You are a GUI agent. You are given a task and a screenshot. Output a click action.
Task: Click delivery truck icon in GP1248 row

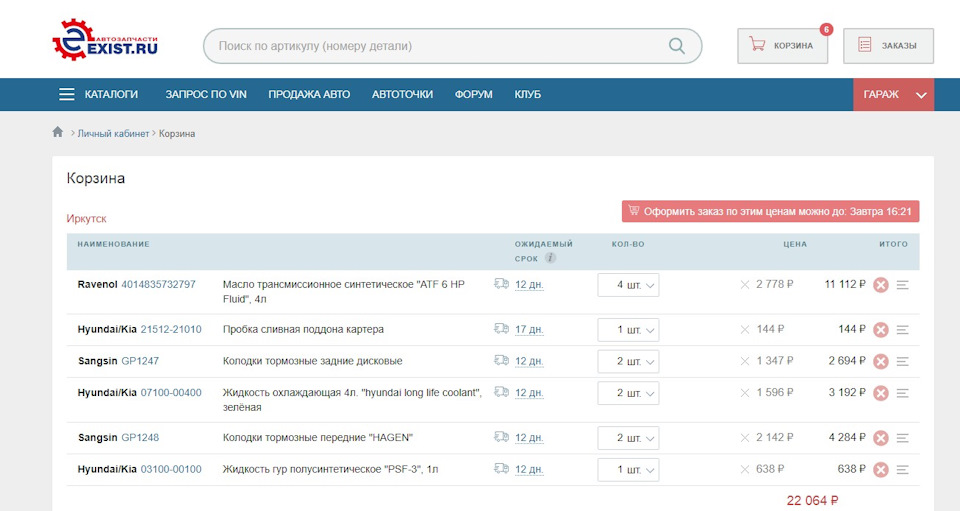point(501,437)
